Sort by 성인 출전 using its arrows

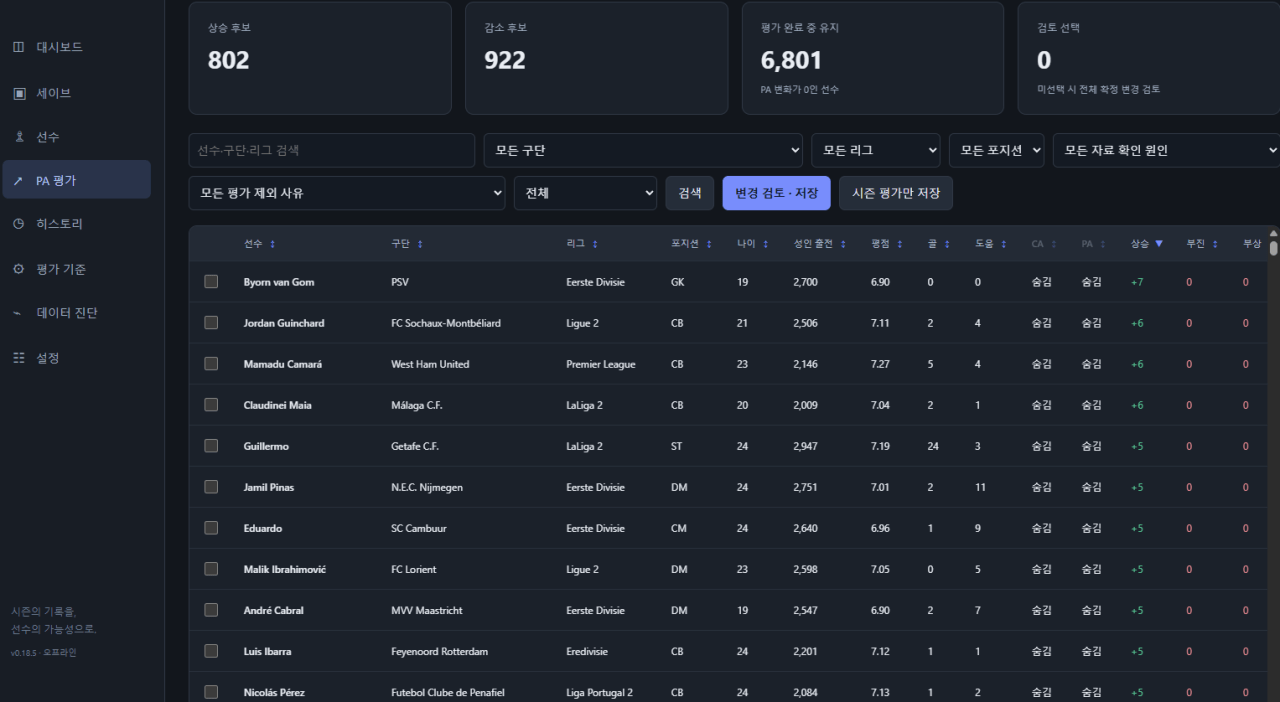pyautogui.click(x=843, y=244)
